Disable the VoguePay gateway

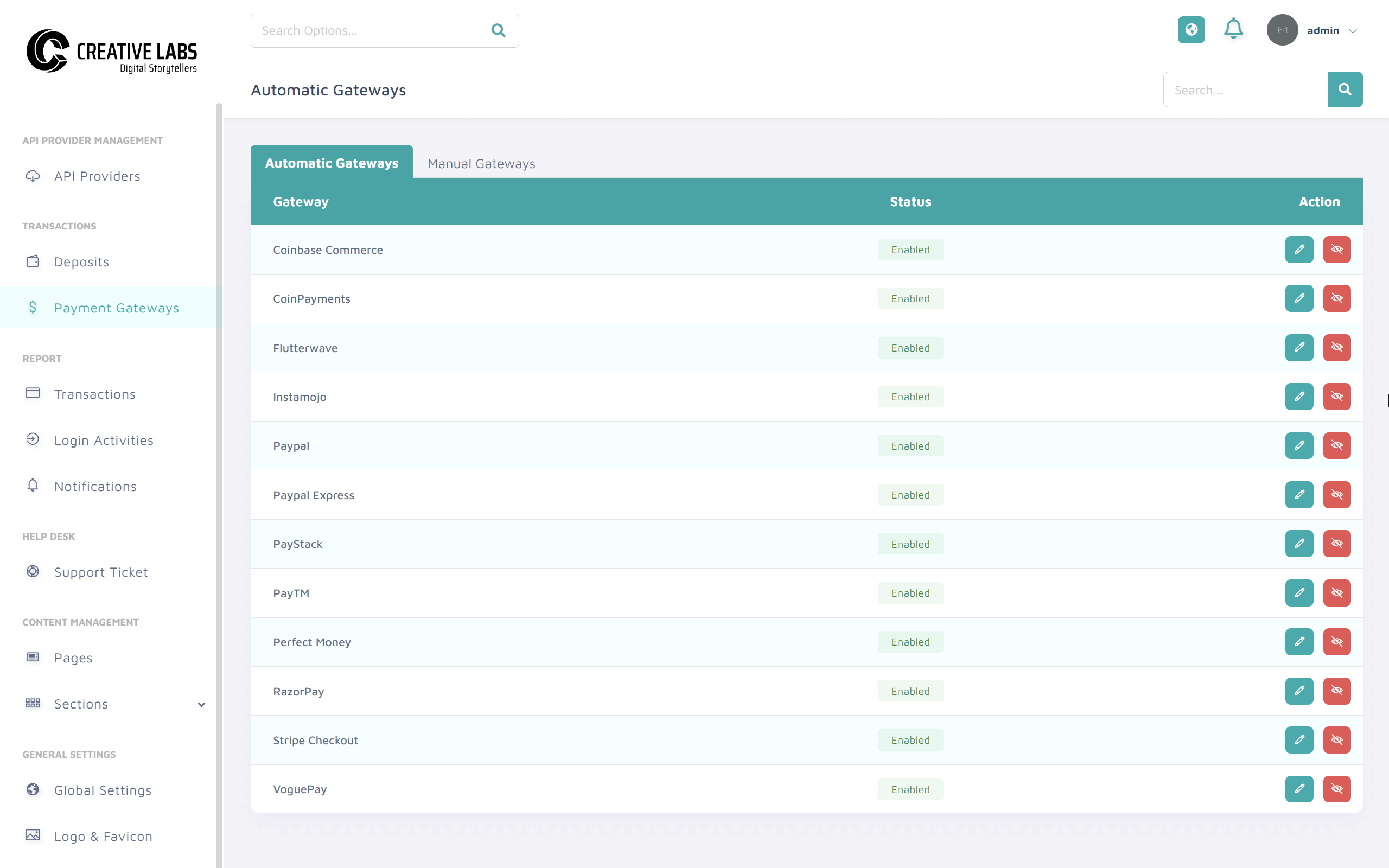tap(1337, 789)
